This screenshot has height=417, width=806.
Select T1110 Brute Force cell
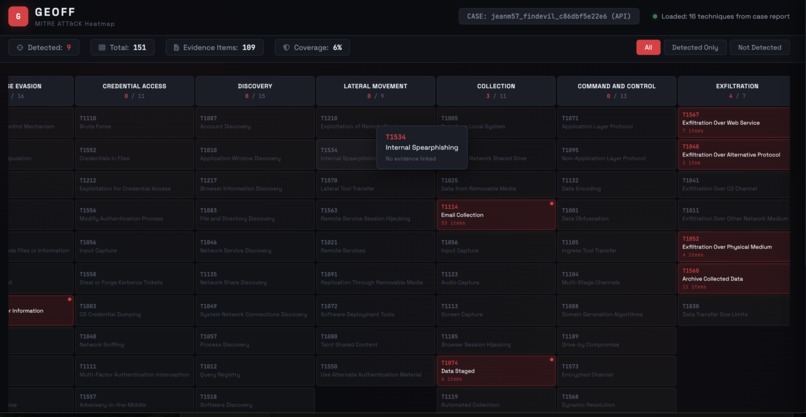click(x=134, y=122)
